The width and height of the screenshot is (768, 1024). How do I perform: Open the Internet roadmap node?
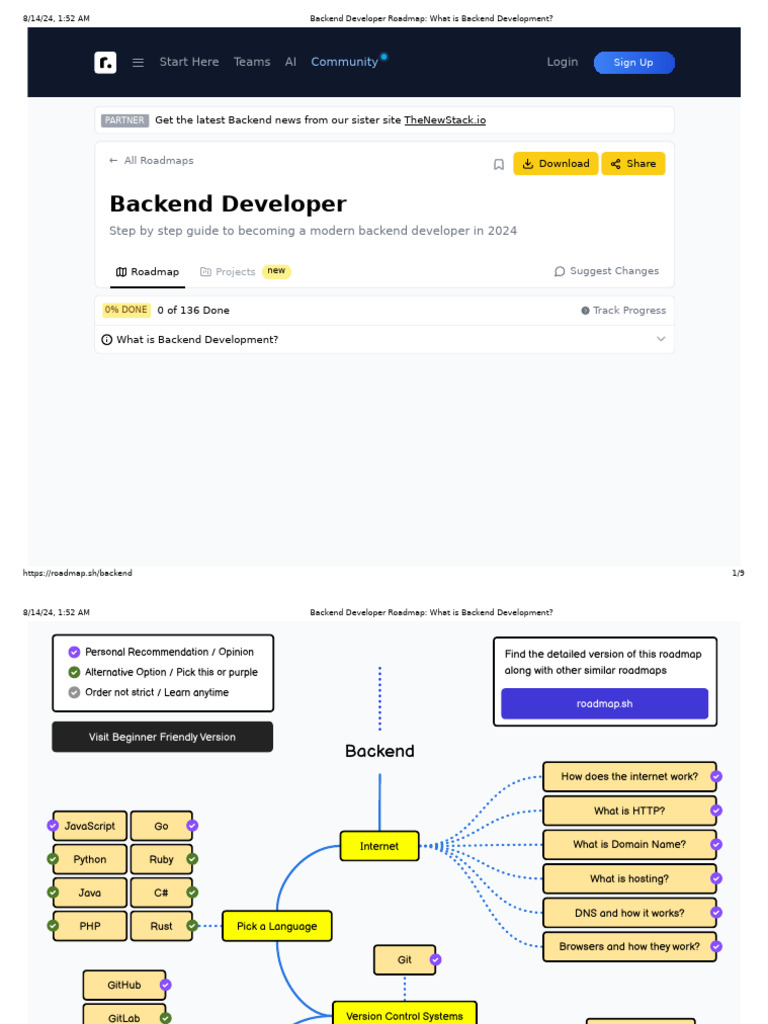[x=379, y=846]
